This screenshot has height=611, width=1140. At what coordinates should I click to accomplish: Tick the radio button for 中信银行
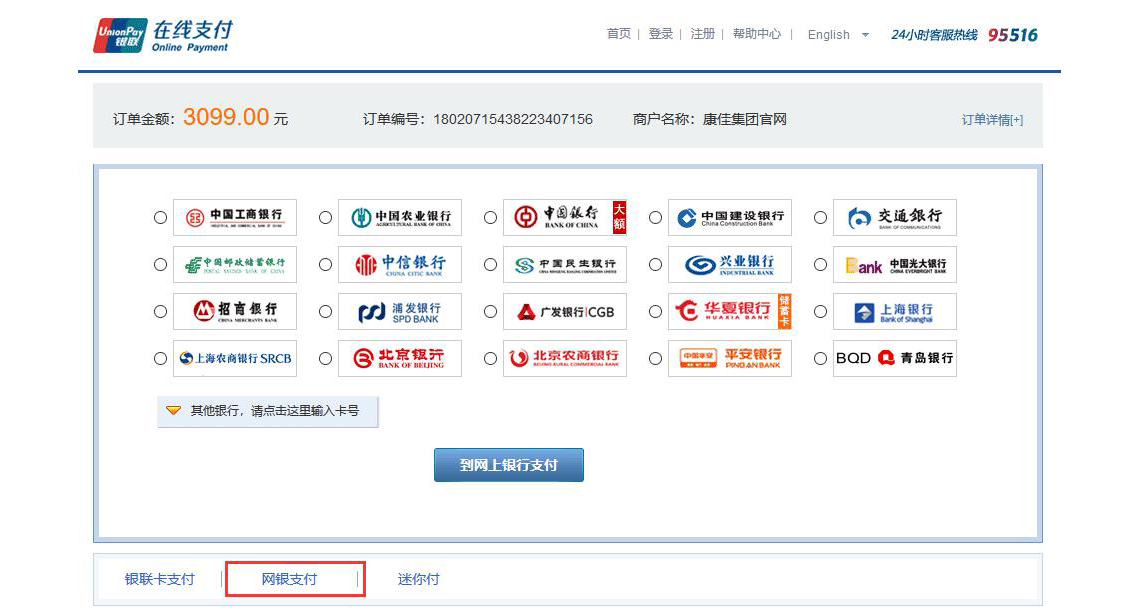click(x=326, y=265)
